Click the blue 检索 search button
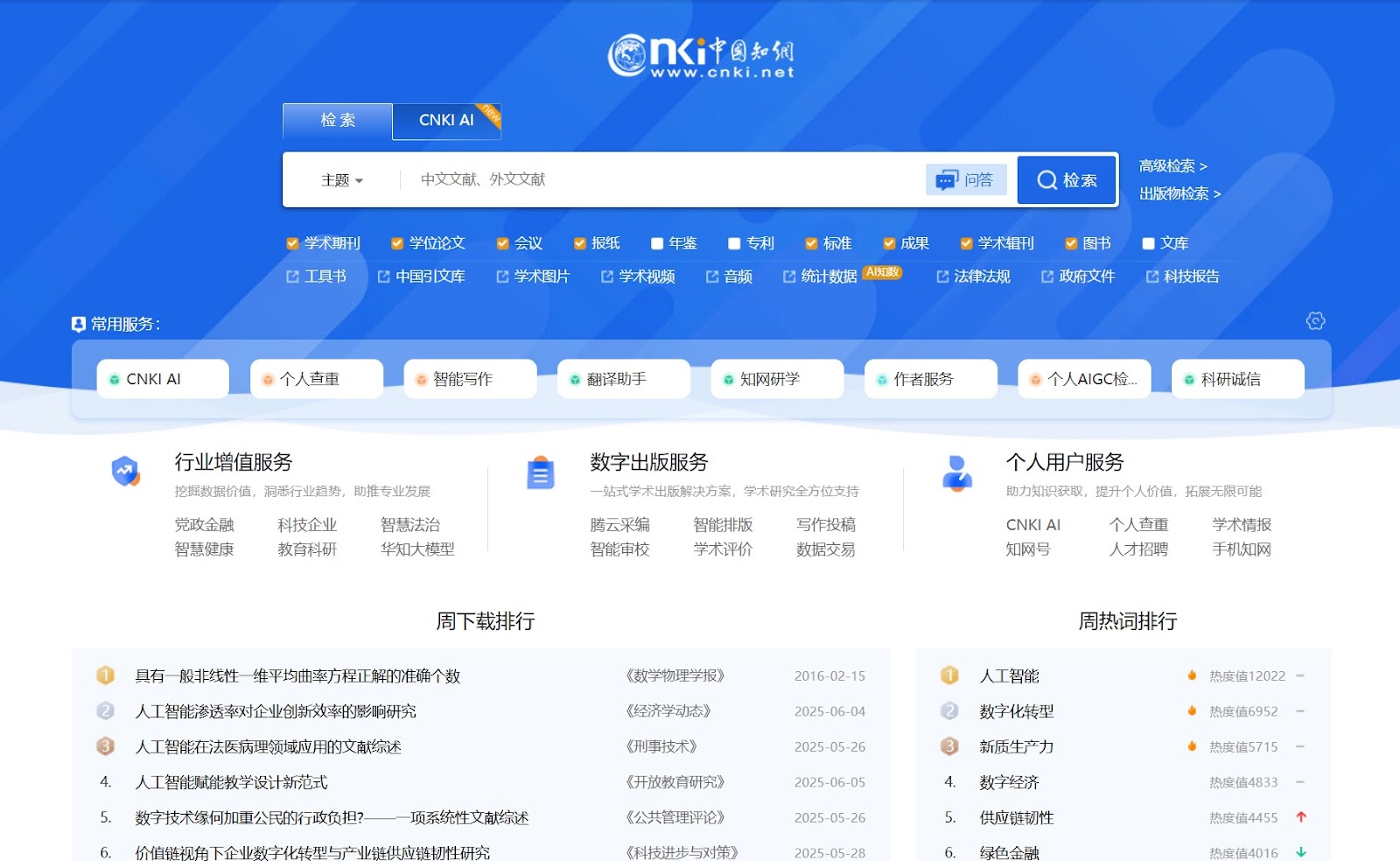Image resolution: width=1400 pixels, height=861 pixels. 1067,180
